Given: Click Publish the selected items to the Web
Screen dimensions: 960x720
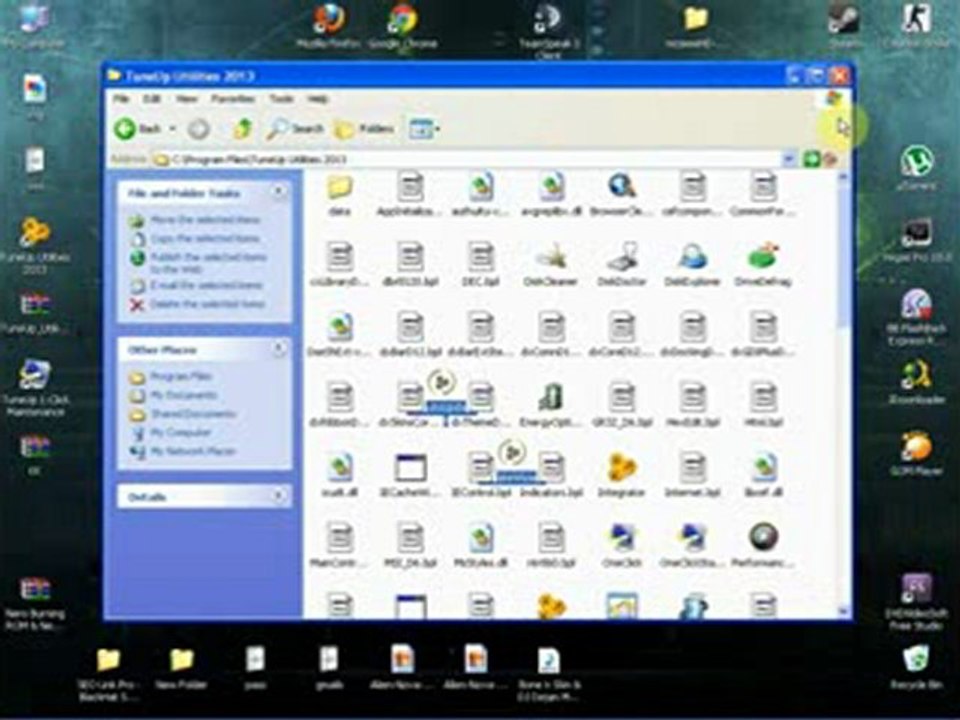Looking at the screenshot, I should pos(208,263).
